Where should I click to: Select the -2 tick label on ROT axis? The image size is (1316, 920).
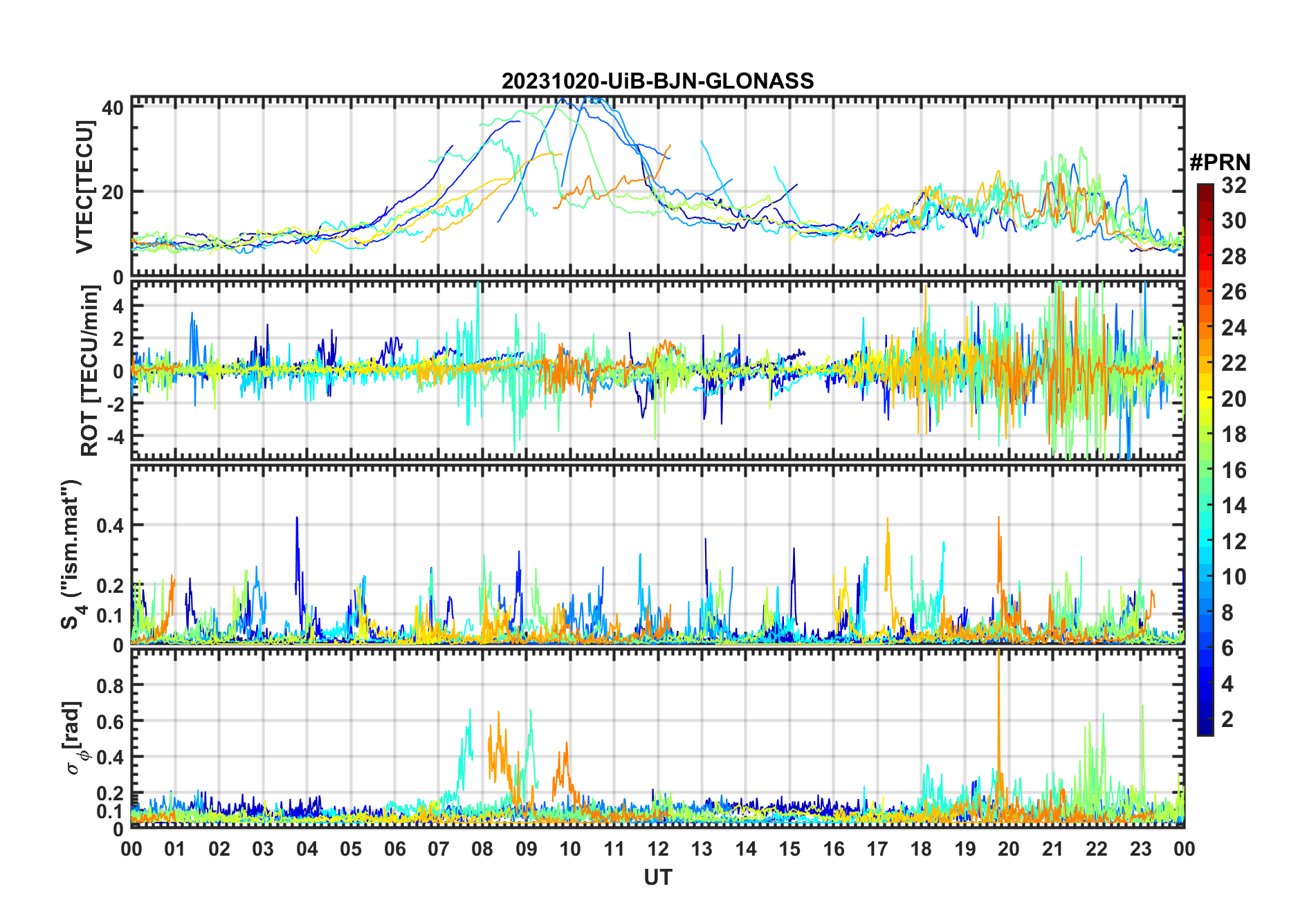coord(115,403)
